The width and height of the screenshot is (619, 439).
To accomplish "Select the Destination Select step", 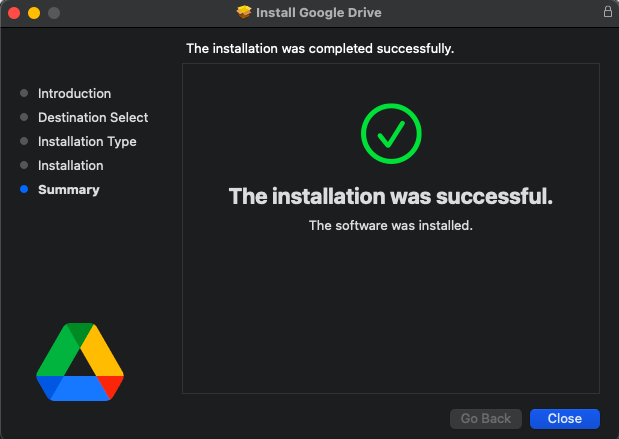I will 93,118.
